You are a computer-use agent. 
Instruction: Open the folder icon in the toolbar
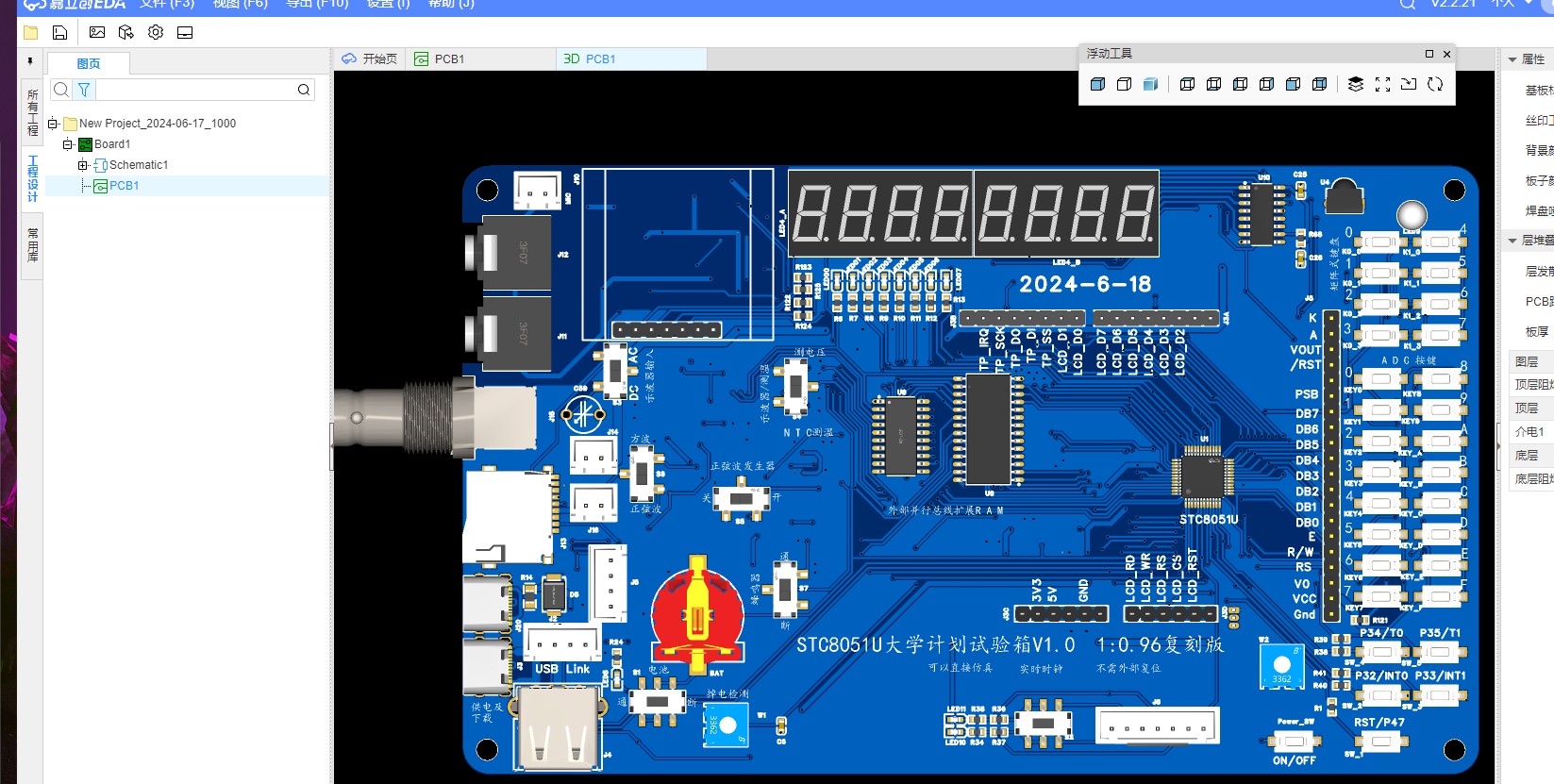(30, 33)
